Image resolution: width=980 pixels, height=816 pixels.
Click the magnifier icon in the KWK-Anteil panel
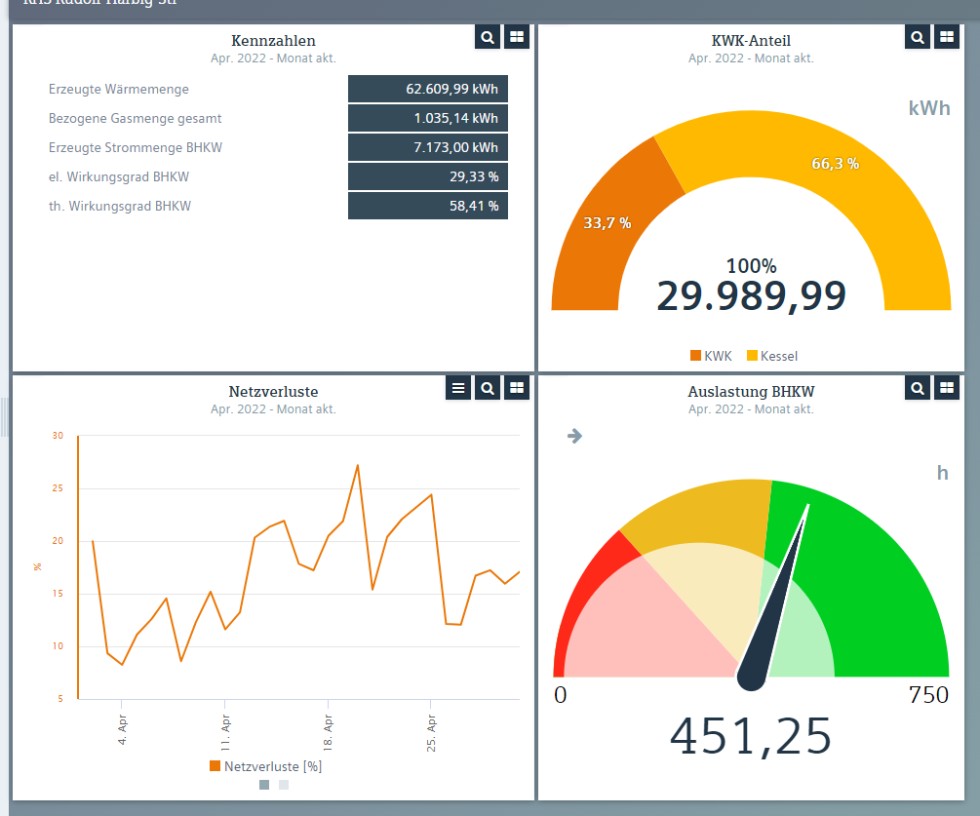click(917, 37)
